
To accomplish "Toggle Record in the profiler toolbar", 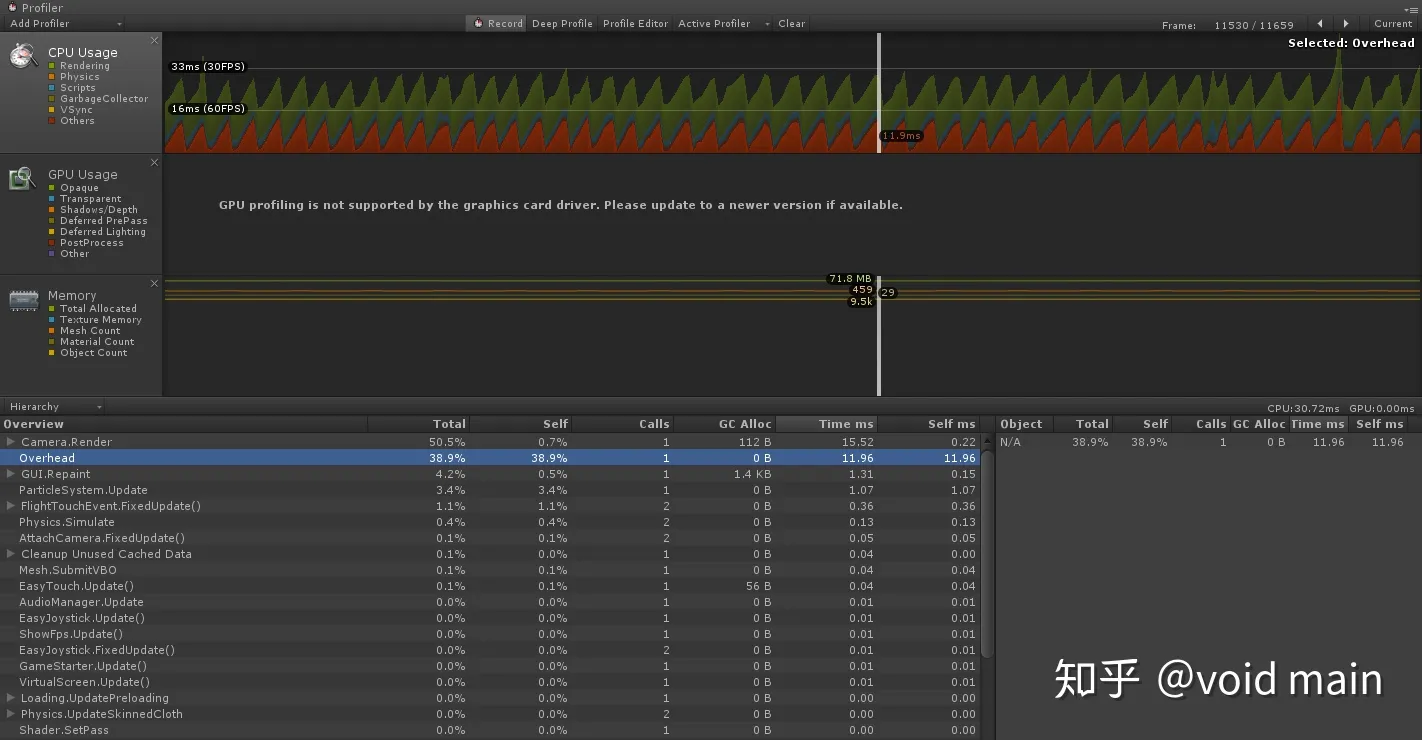I will (x=495, y=23).
